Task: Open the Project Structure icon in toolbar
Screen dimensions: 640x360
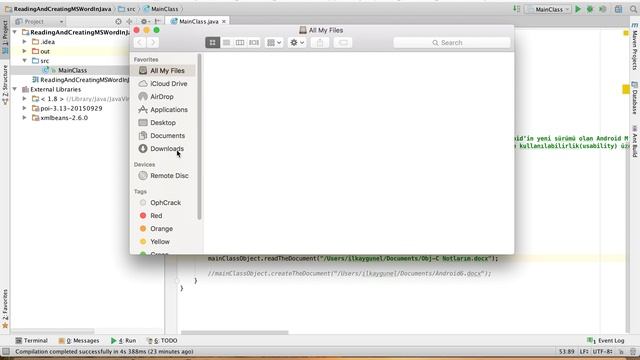Action: 618,9
